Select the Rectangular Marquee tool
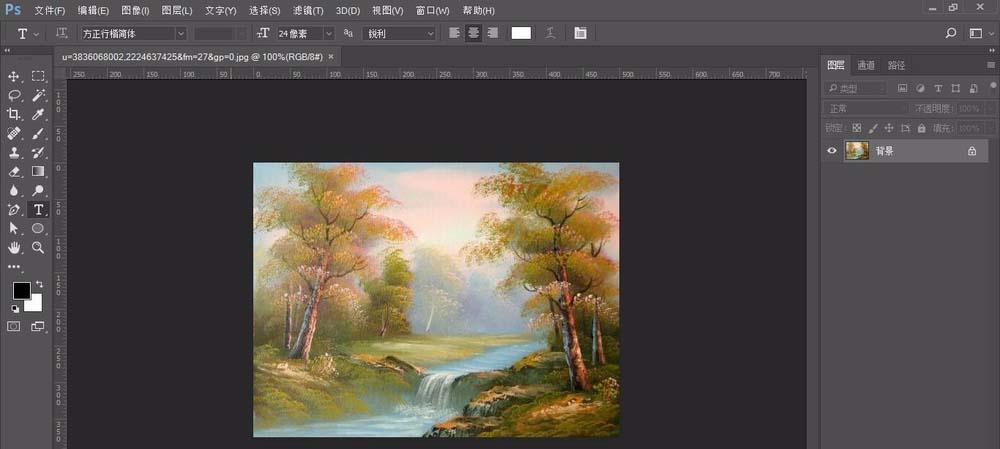1000x449 pixels. (38, 77)
